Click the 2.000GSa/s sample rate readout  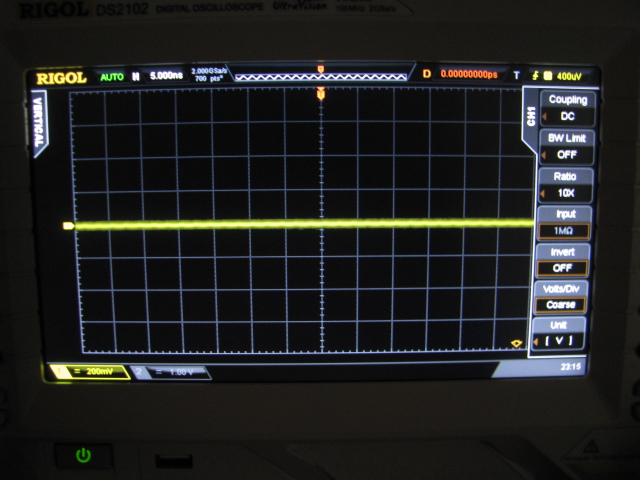[x=209, y=71]
